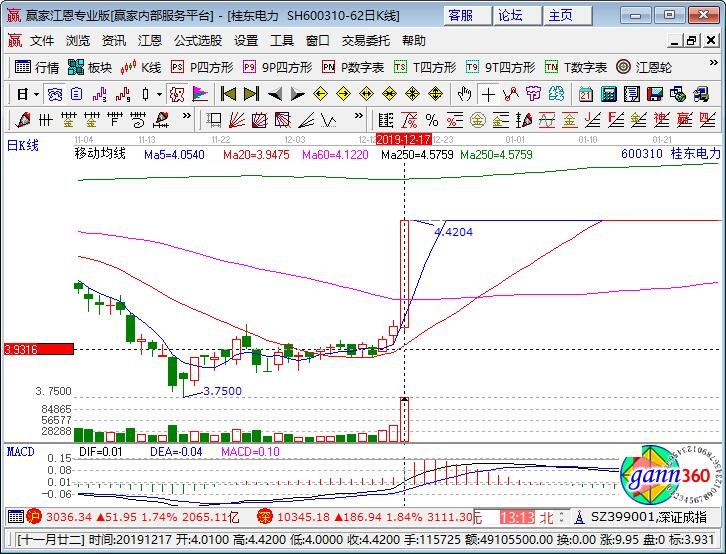Click the blue telephone icon
Screen dimensions: 726x554
click(x=55, y=94)
